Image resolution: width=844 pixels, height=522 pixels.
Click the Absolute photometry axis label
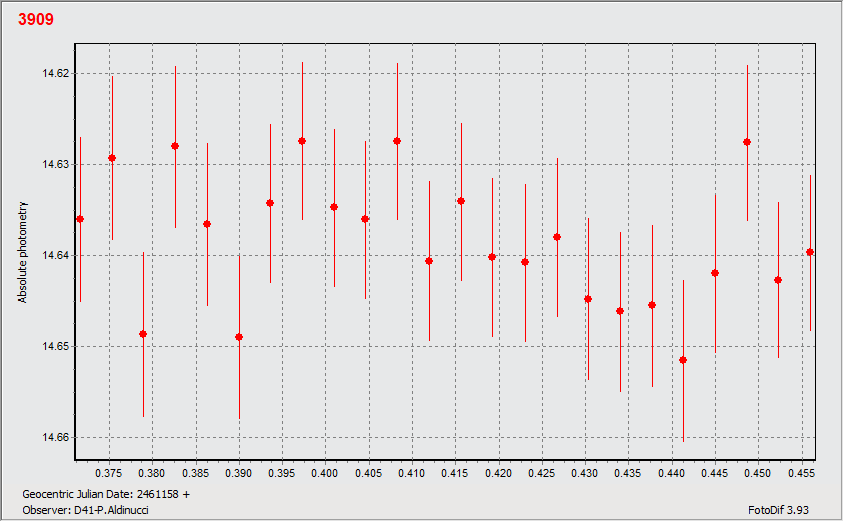[x=22, y=253]
